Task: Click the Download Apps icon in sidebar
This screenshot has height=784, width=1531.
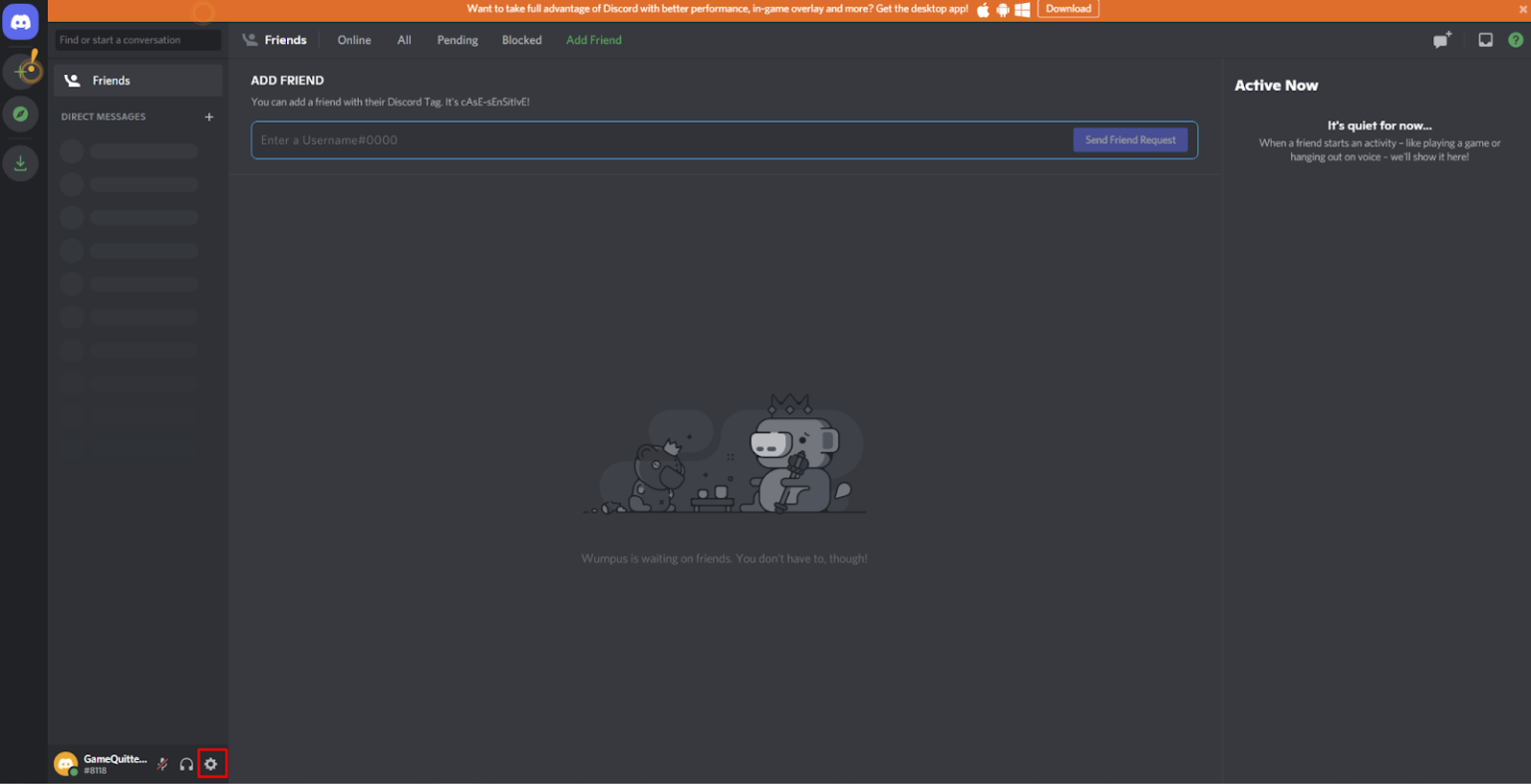Action: coord(21,162)
